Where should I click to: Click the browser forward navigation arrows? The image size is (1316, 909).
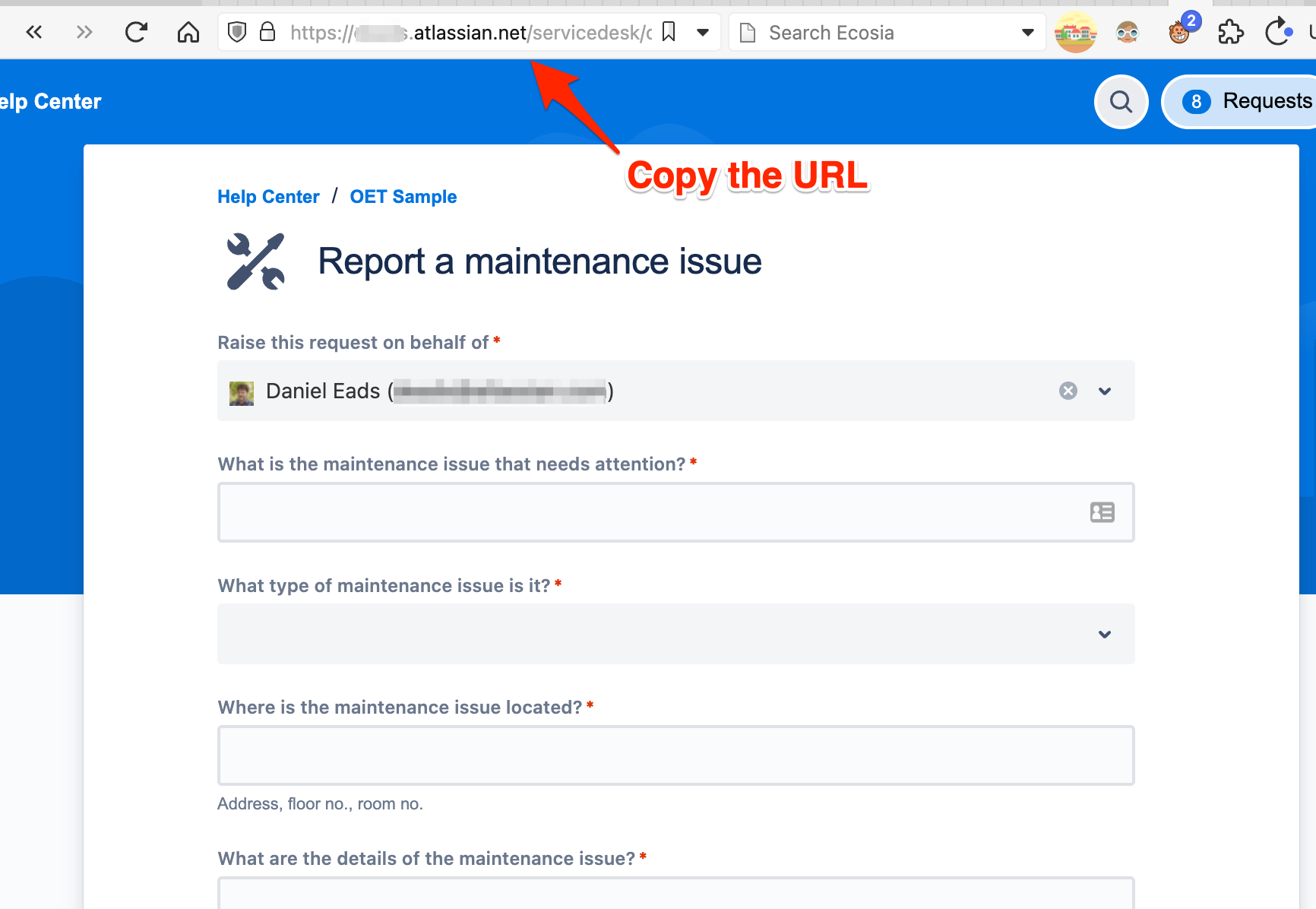pyautogui.click(x=84, y=32)
